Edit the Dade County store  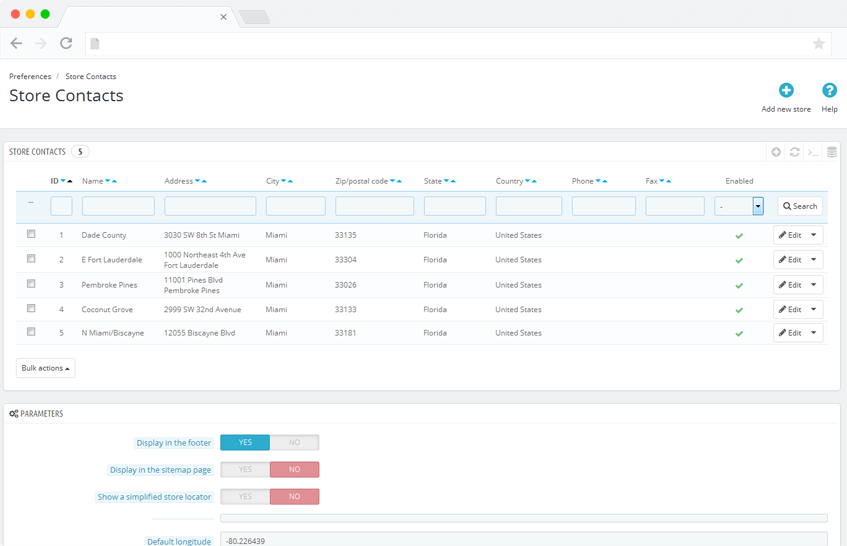[790, 235]
